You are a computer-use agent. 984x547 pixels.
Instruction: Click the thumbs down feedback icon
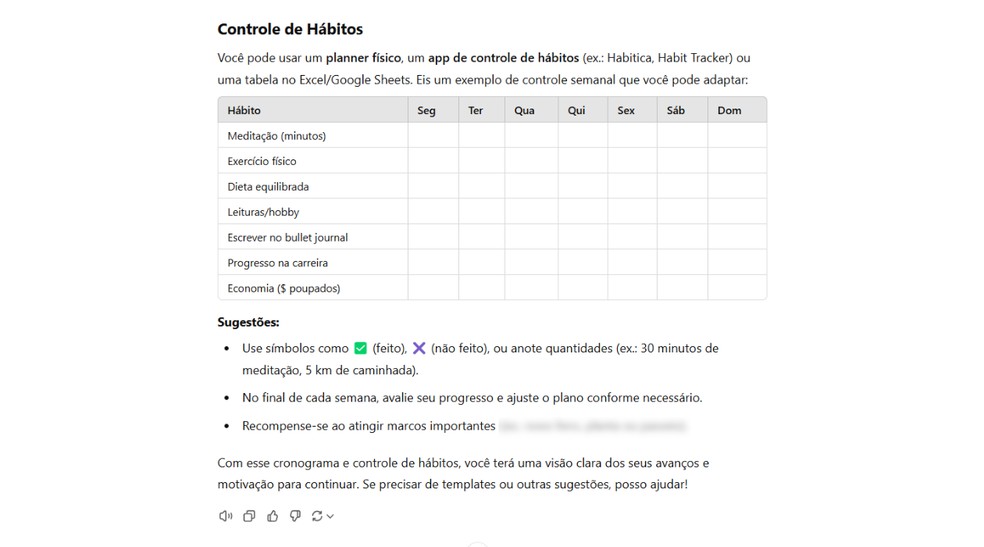pyautogui.click(x=295, y=516)
